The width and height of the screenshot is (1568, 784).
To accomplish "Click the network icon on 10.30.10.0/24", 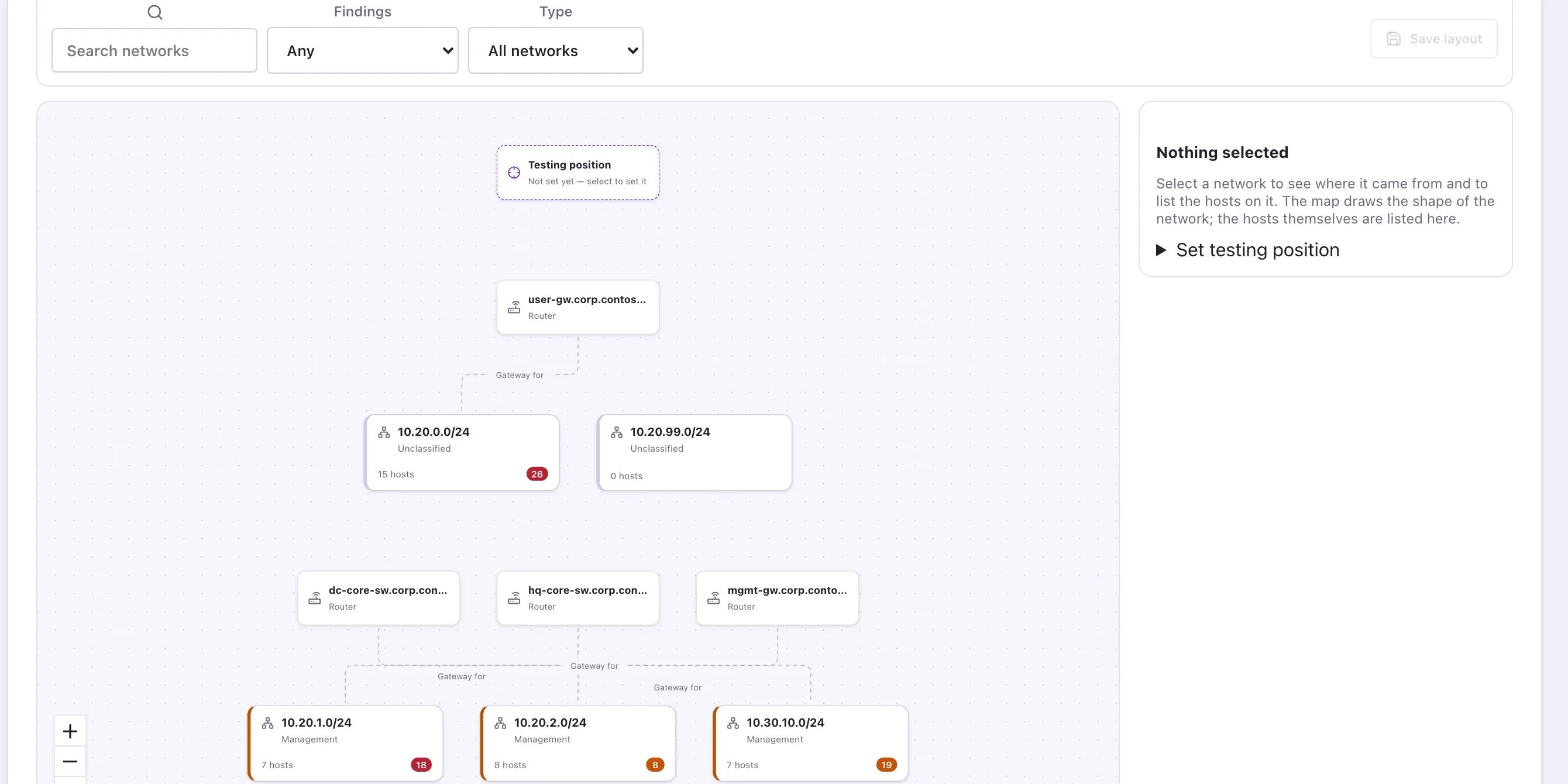I will (733, 723).
